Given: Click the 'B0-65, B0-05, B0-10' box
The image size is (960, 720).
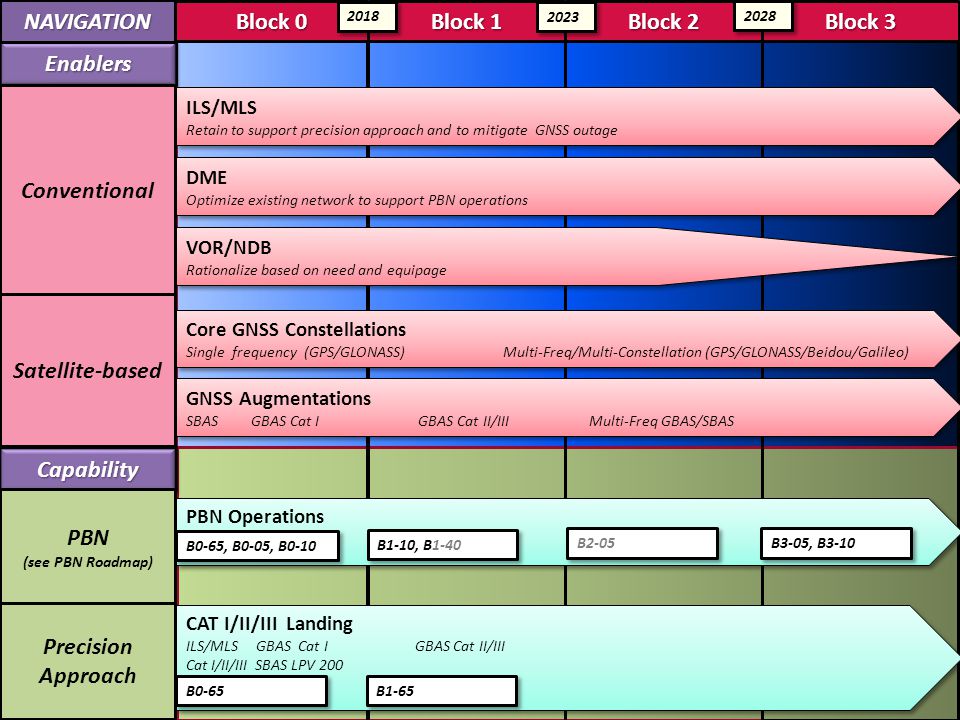Looking at the screenshot, I should (x=258, y=546).
